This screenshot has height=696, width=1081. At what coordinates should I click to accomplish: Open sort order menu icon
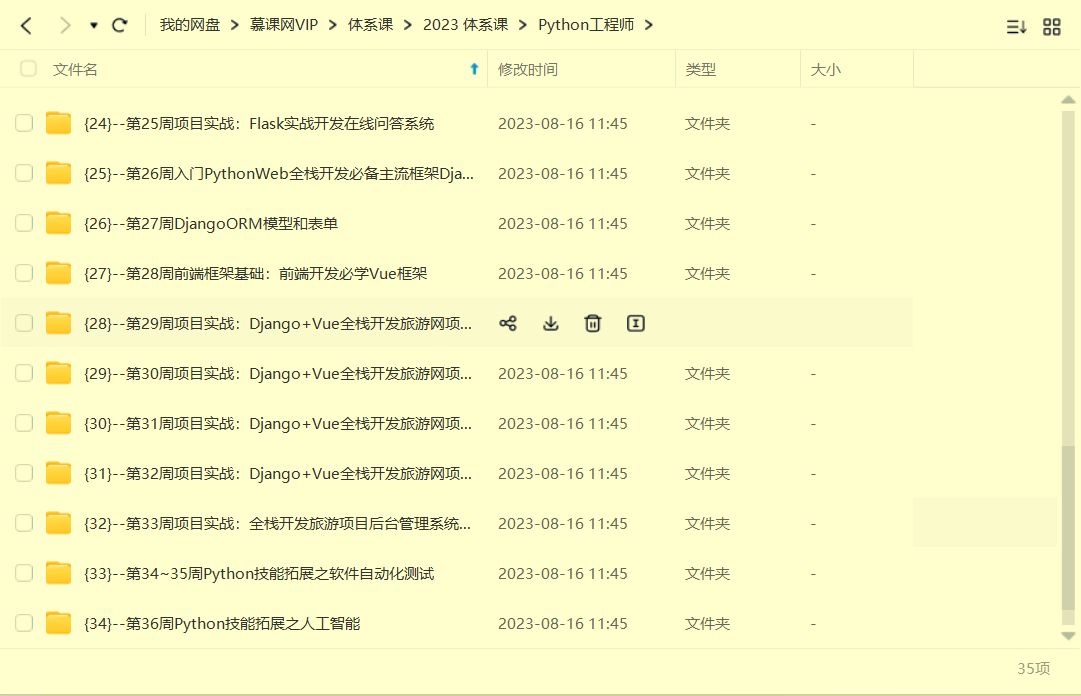1016,27
